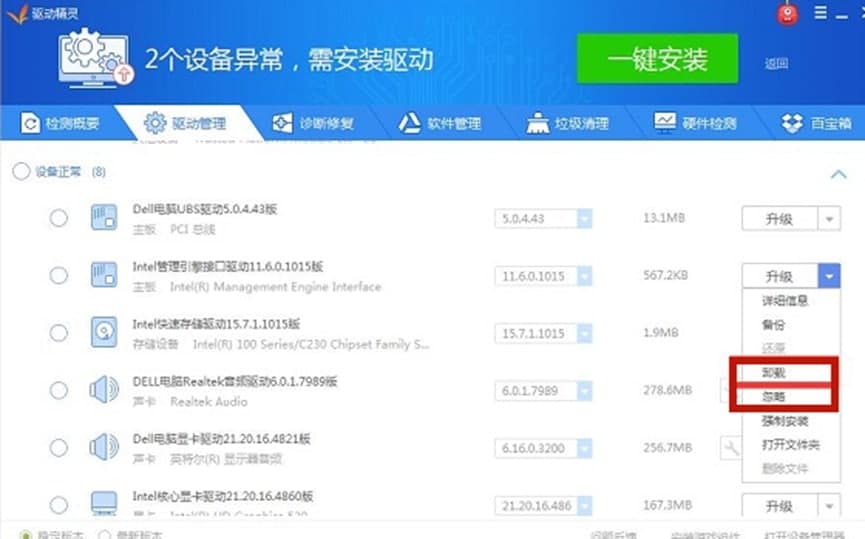
Task: Click the Realtek Audio device label
Action: pos(209,402)
